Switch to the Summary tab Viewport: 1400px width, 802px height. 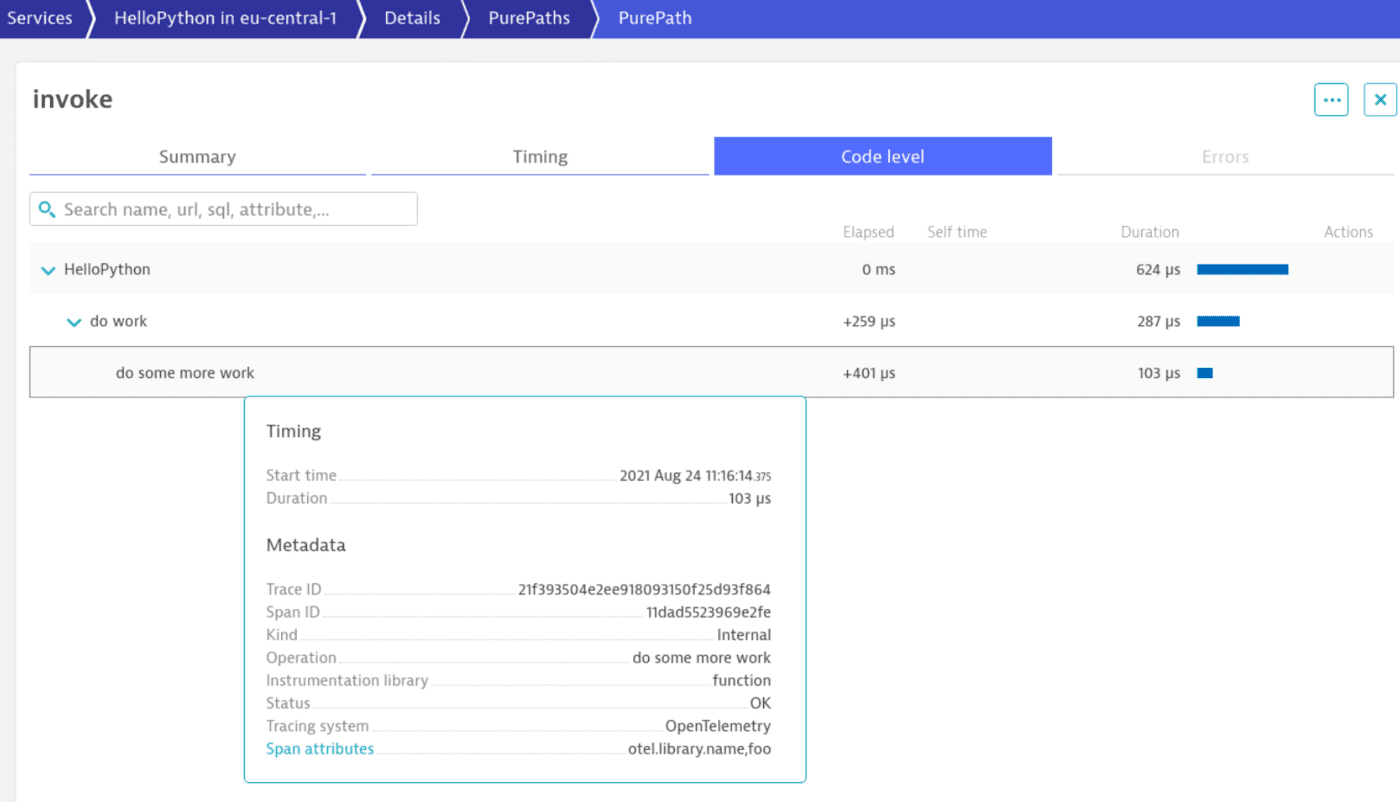(197, 156)
